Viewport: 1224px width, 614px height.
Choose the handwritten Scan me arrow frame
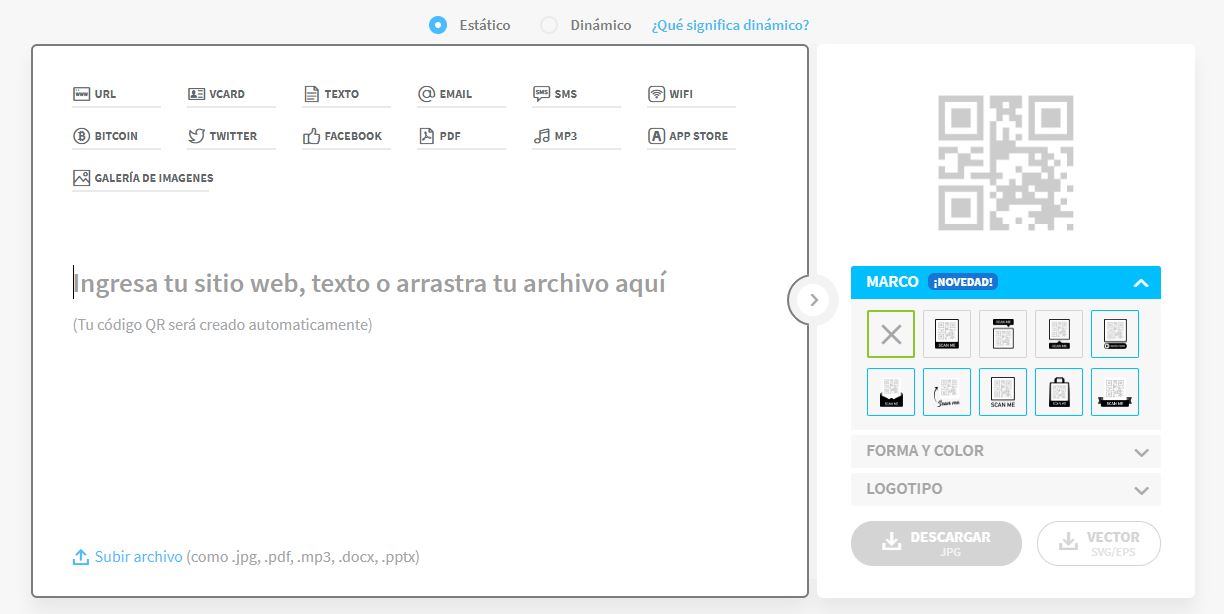click(947, 392)
